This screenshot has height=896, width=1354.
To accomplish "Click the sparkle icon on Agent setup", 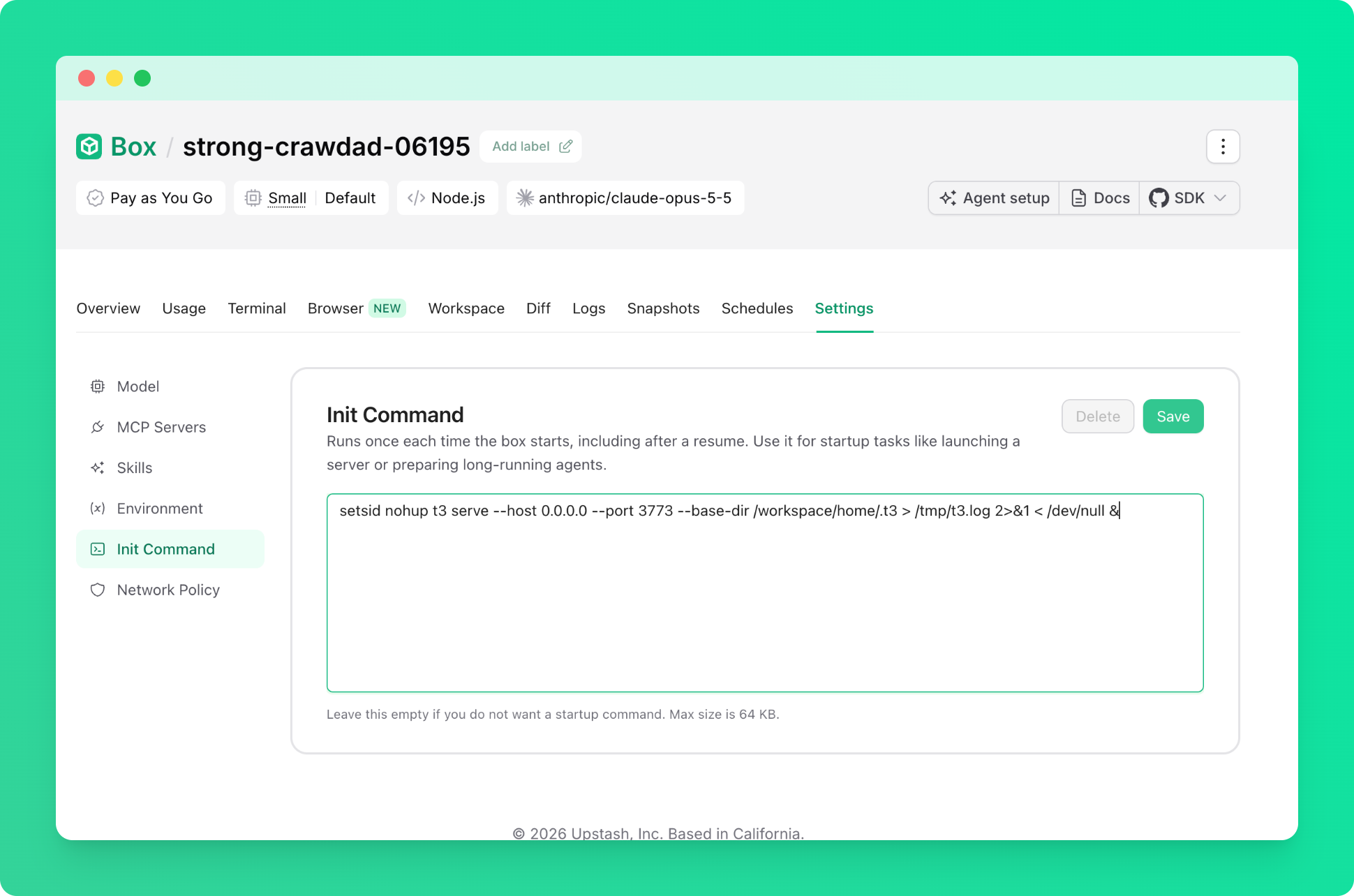I will click(x=948, y=198).
